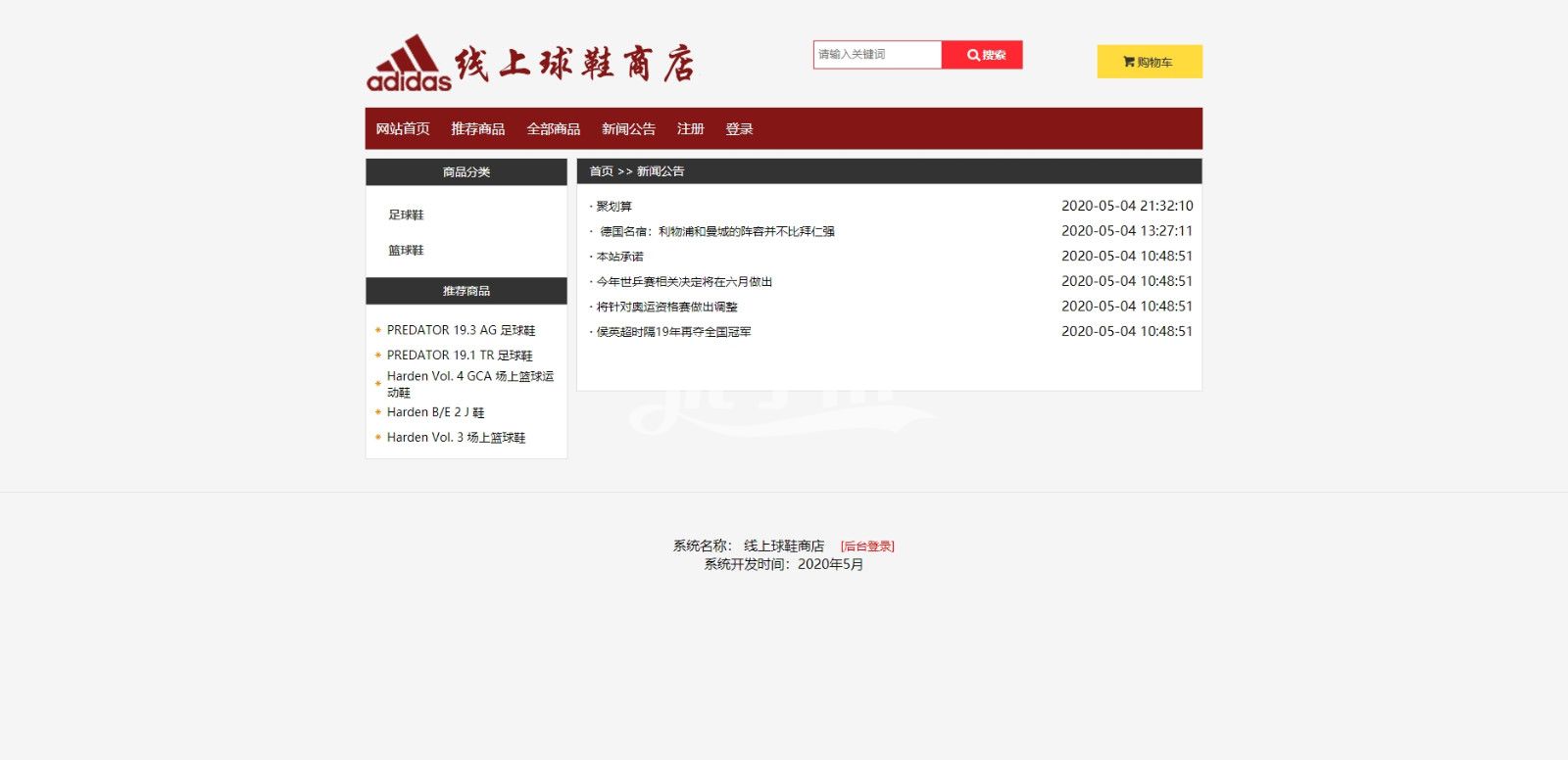Focus the keyword search input field

[x=876, y=55]
